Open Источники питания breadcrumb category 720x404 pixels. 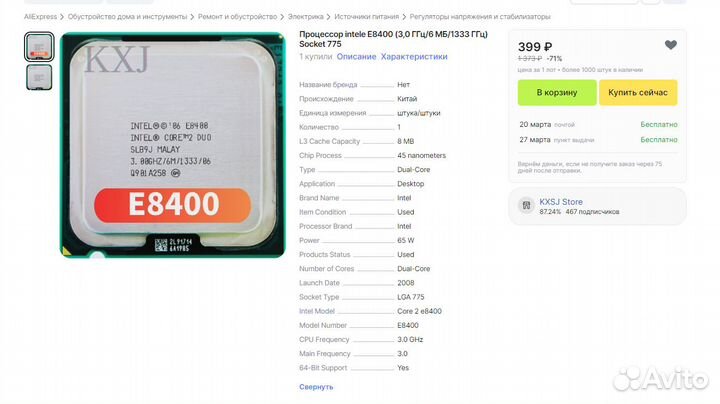click(366, 17)
